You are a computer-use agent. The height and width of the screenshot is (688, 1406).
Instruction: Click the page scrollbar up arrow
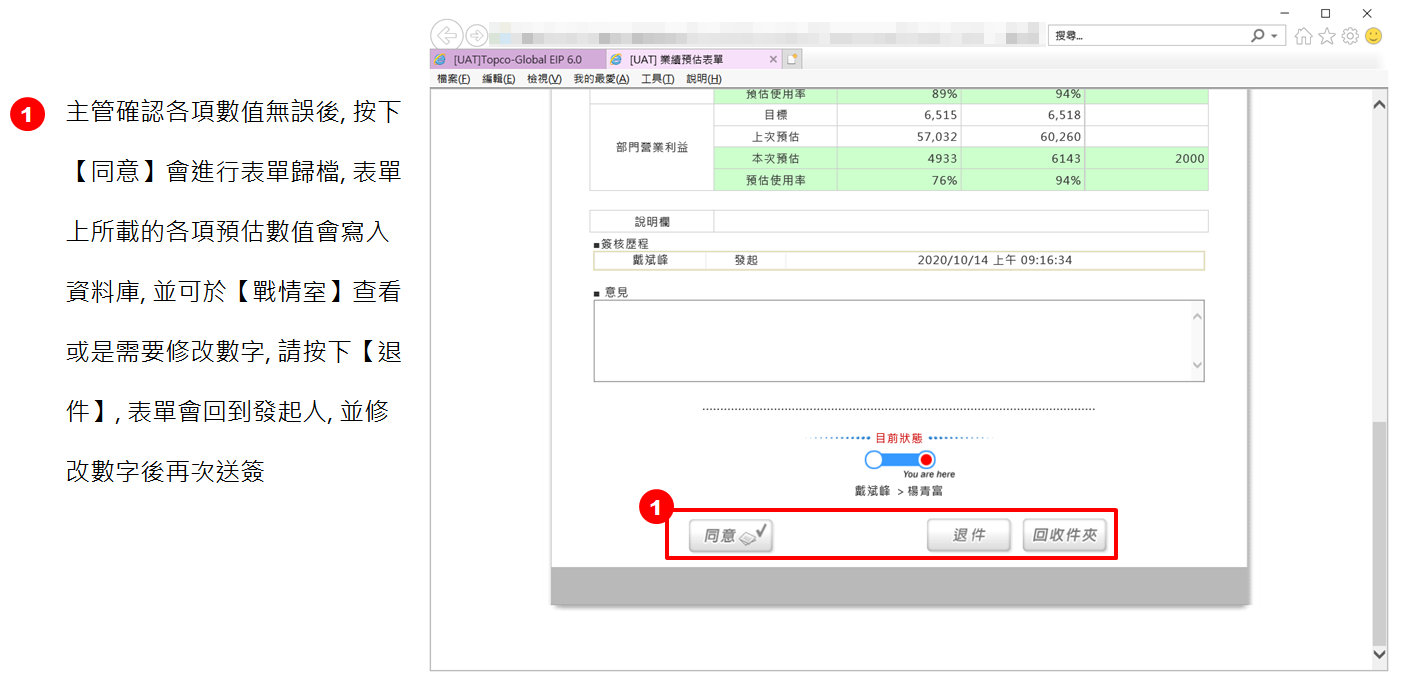1379,104
